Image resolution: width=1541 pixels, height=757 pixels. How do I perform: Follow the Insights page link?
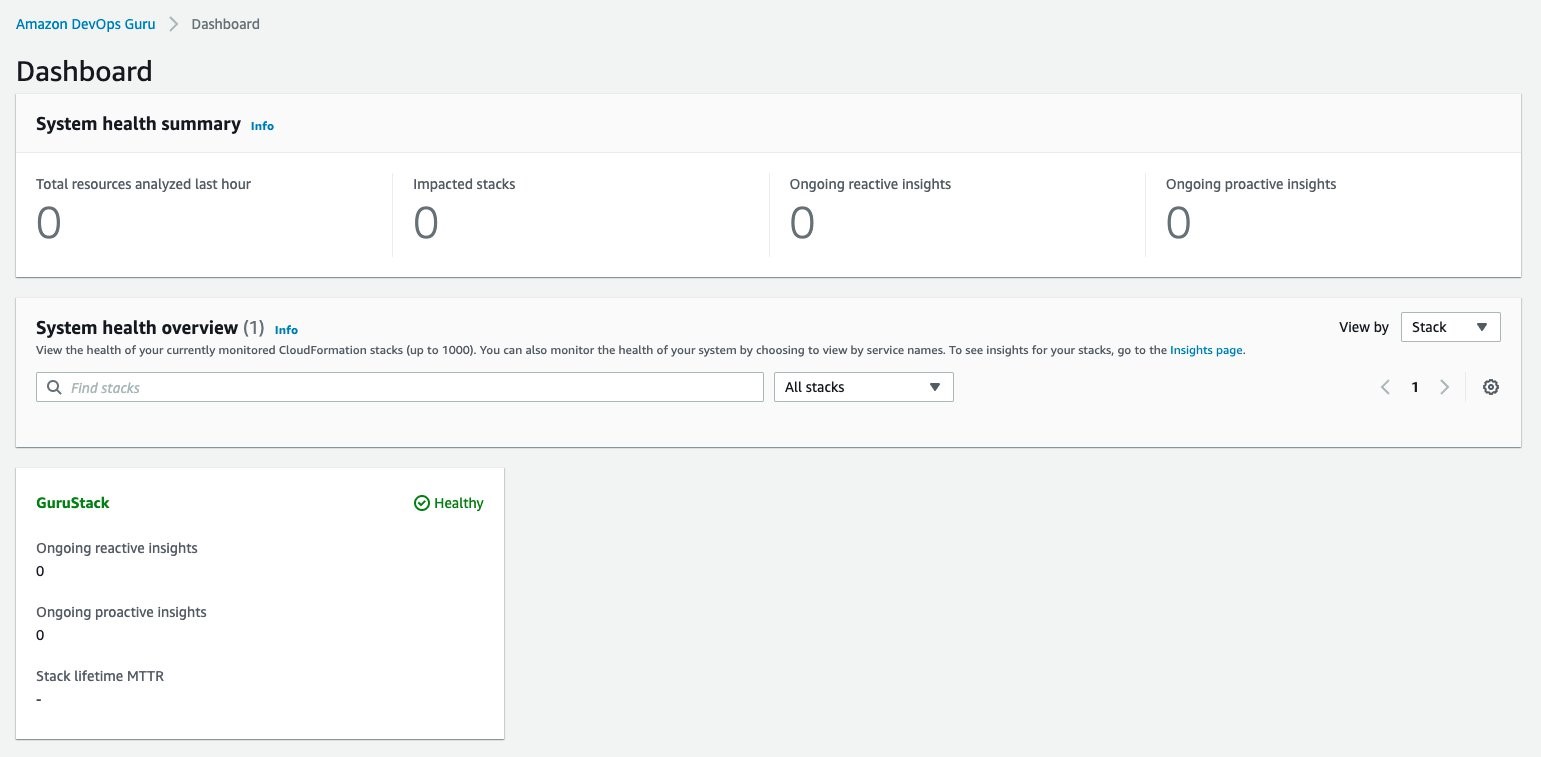1206,351
